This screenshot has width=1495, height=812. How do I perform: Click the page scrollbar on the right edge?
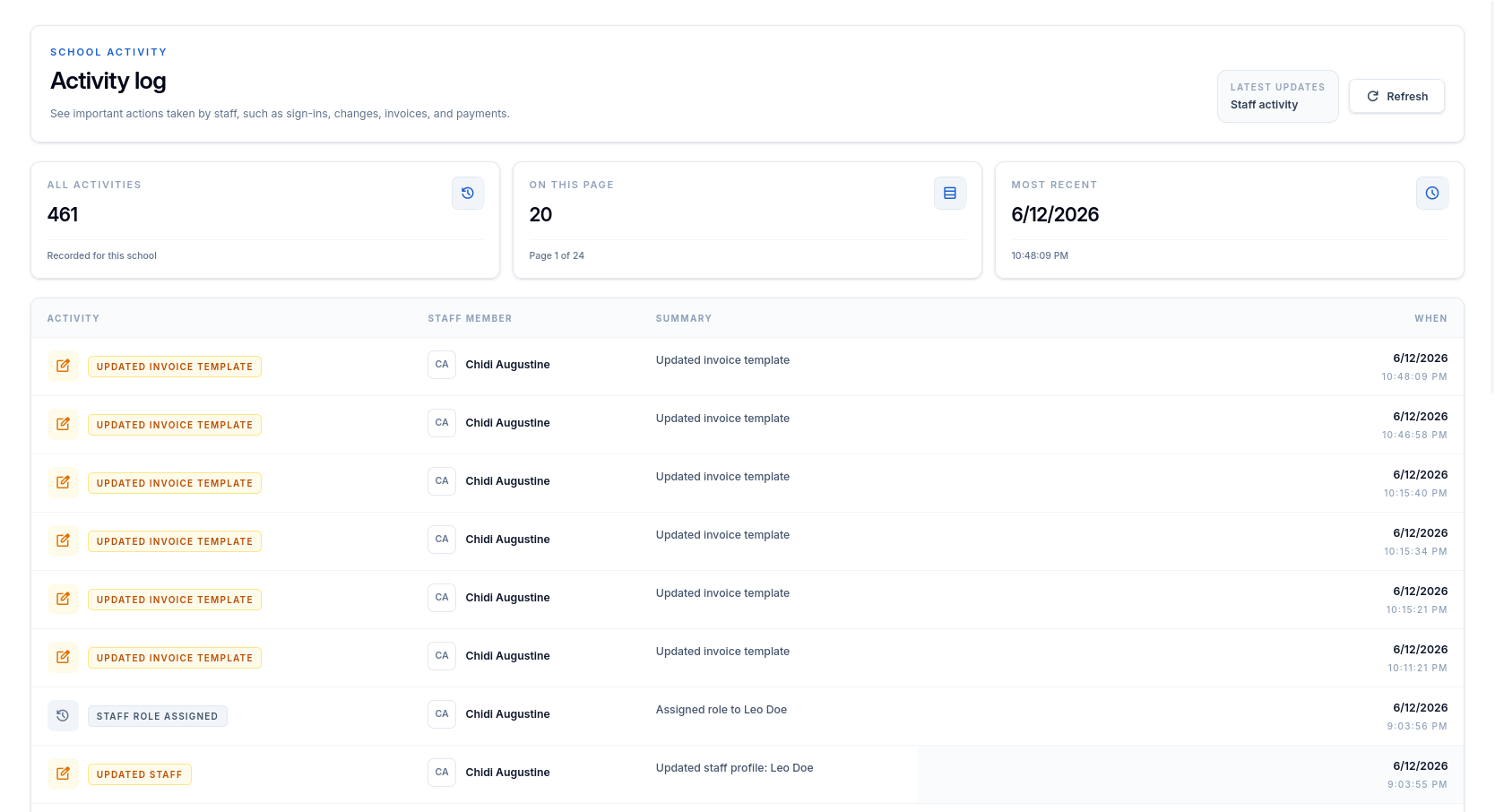1491,197
